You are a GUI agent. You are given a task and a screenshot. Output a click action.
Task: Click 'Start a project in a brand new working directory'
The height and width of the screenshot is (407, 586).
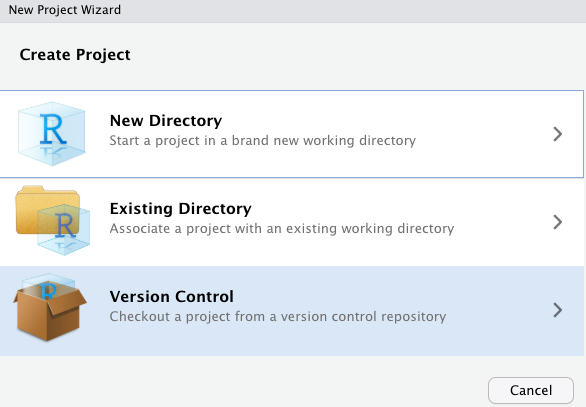click(x=262, y=141)
